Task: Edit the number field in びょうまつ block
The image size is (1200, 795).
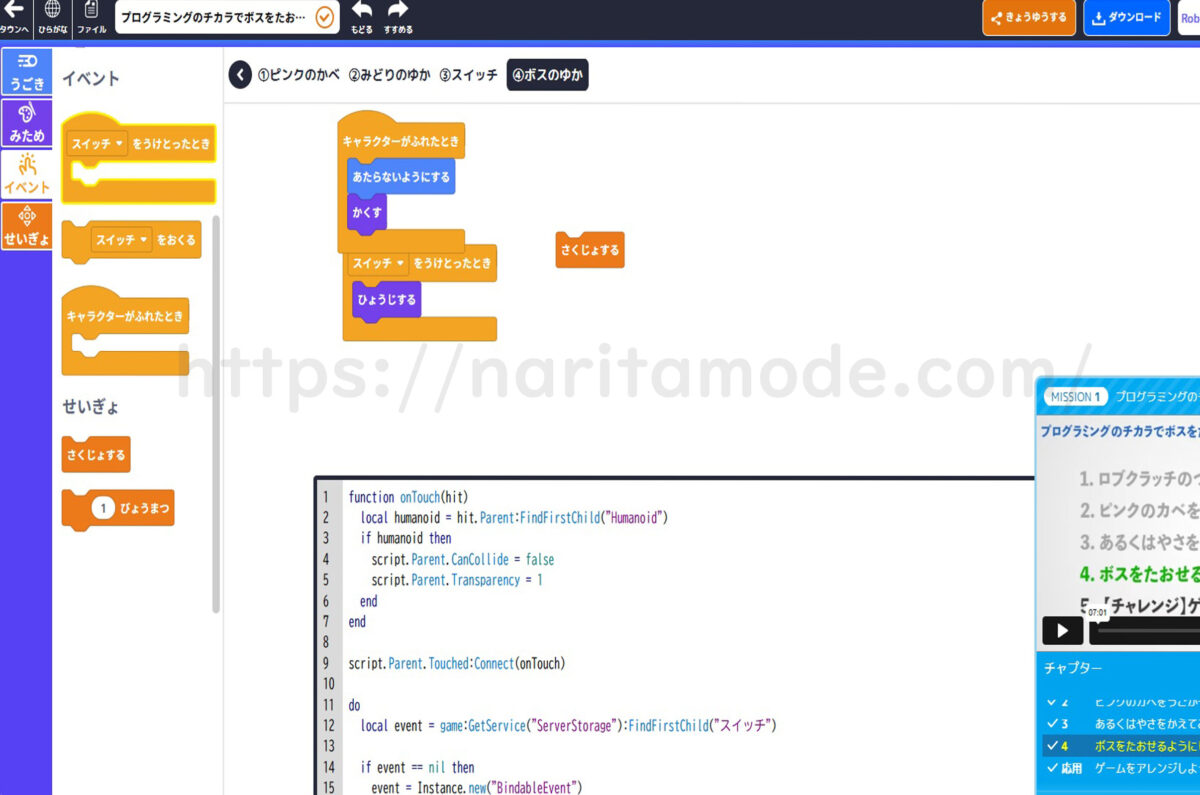Action: coord(103,509)
